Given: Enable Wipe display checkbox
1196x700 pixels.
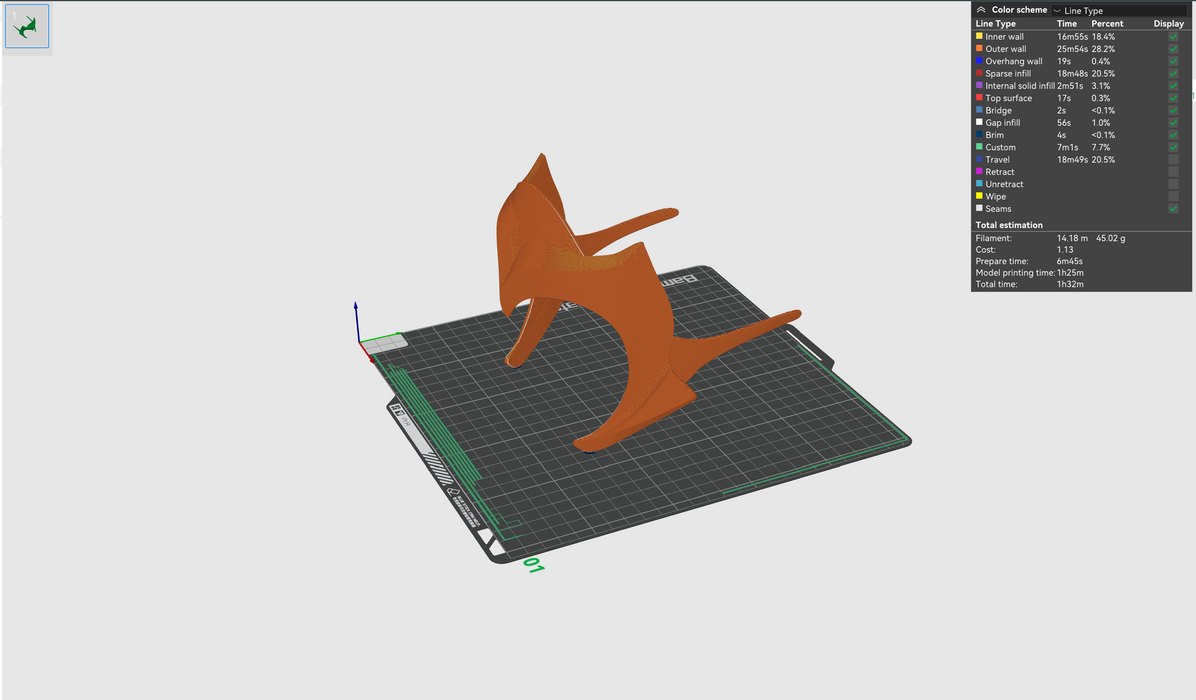Looking at the screenshot, I should 1173,197.
